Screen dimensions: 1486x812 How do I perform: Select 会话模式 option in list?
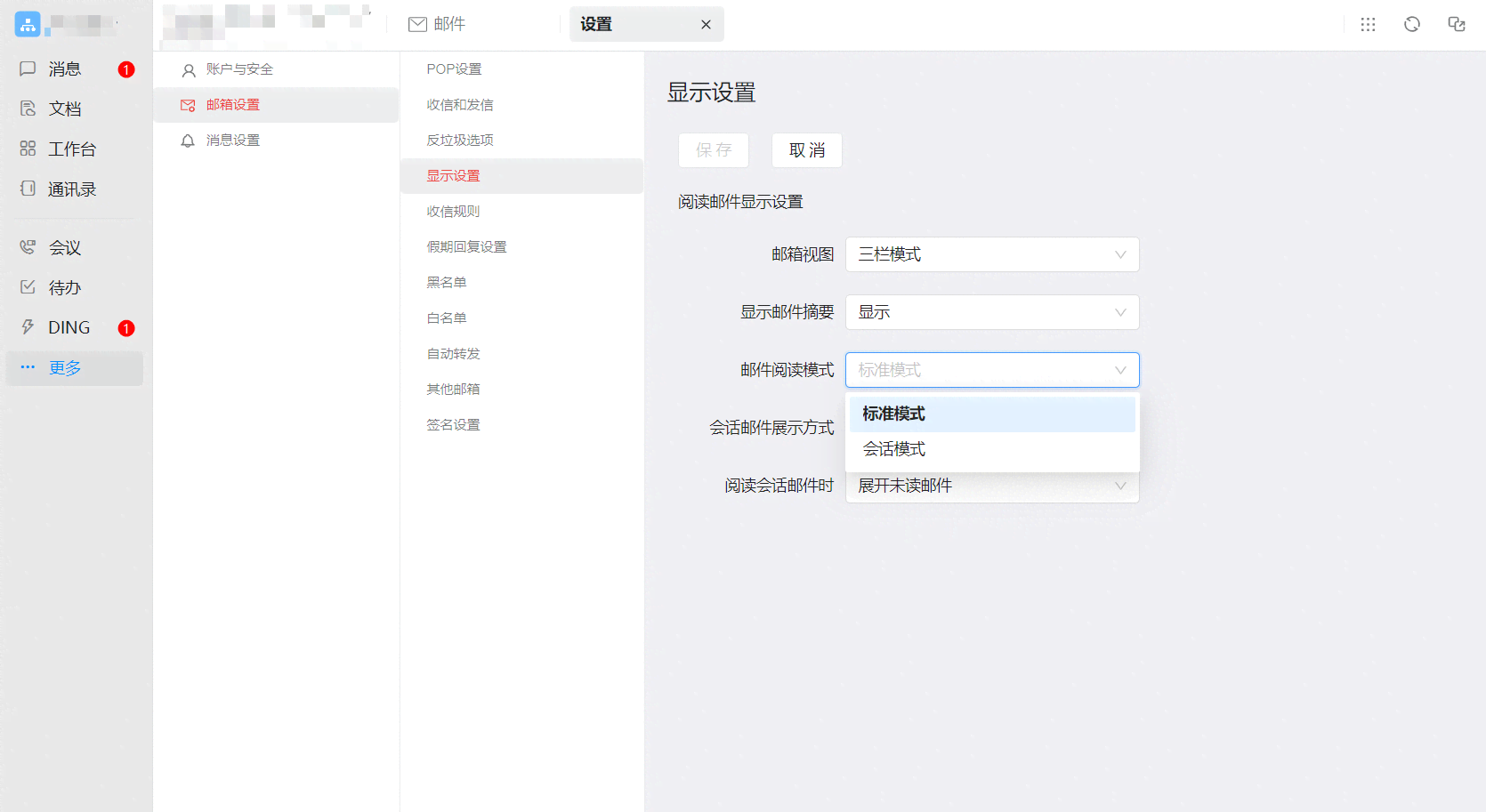pos(992,449)
